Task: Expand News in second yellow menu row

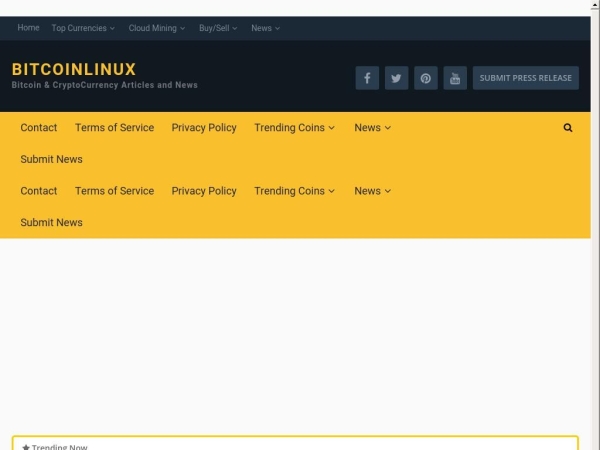Action: tap(373, 191)
